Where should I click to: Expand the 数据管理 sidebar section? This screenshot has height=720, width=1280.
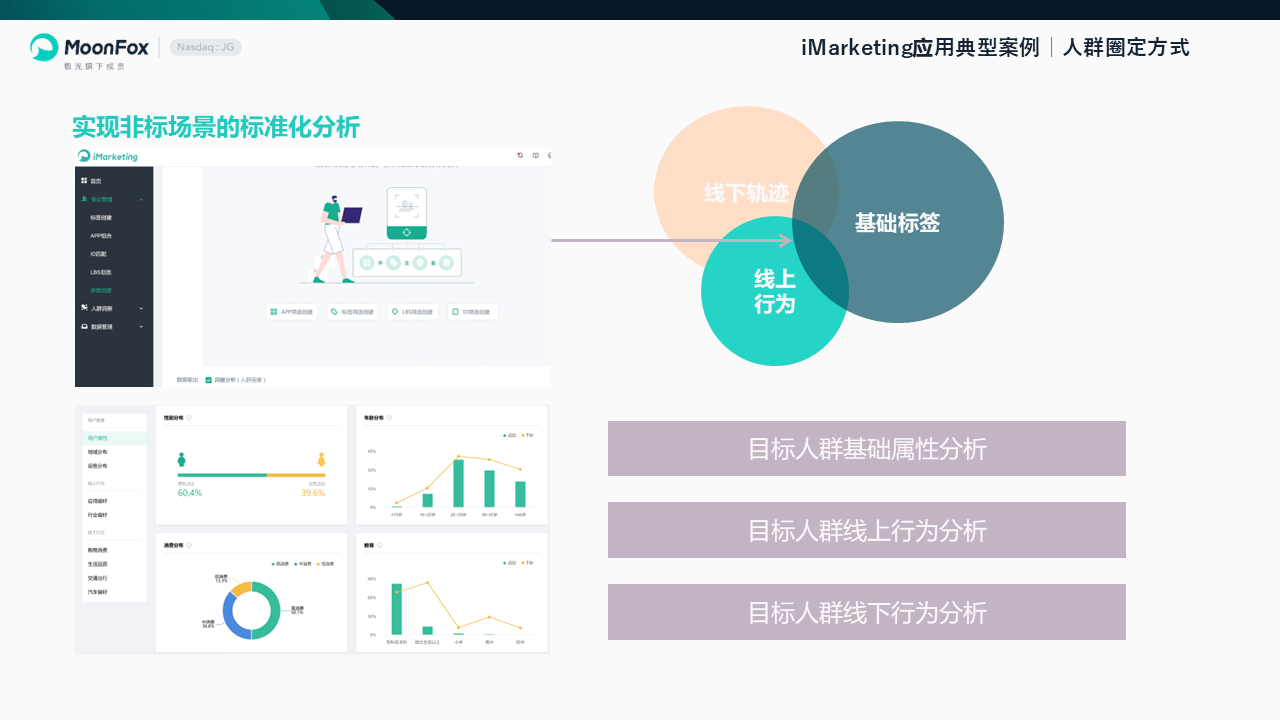(x=141, y=326)
